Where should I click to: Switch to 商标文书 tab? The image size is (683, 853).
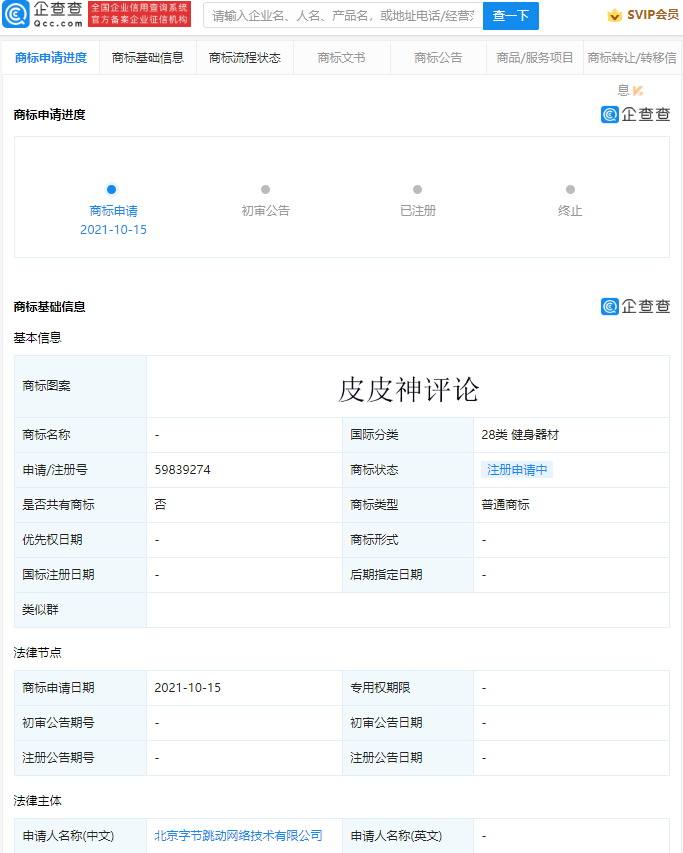click(x=342, y=58)
